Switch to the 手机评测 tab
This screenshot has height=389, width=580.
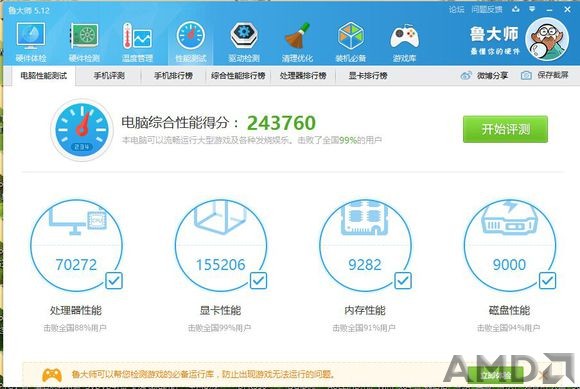pyautogui.click(x=109, y=76)
